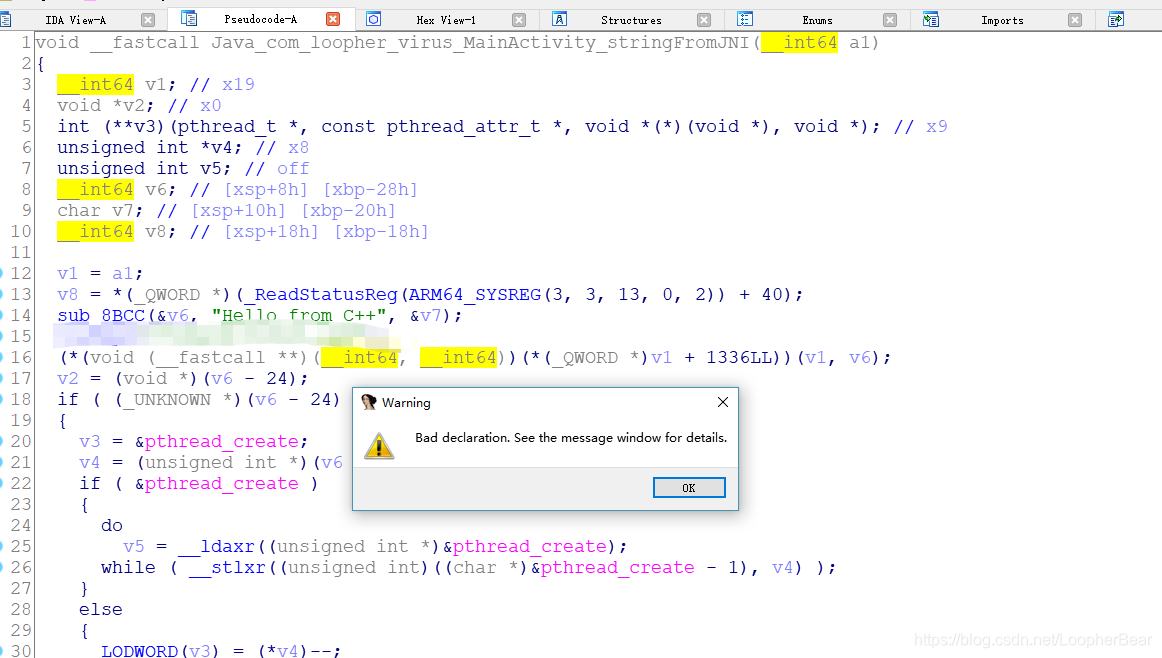Click sub_8BCC function call
The image size is (1162, 658).
[x=101, y=316]
